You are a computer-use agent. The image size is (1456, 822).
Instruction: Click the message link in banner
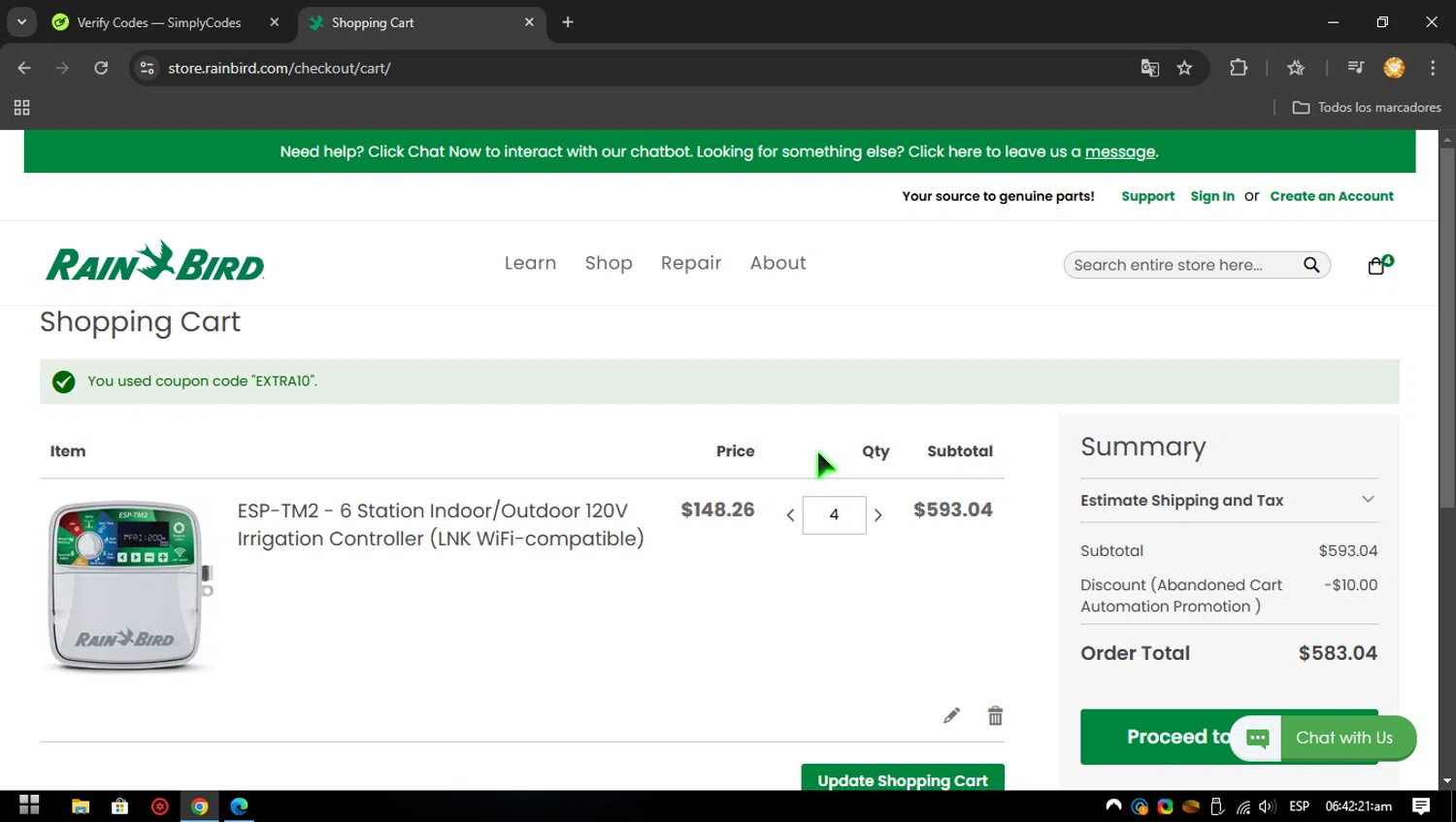pyautogui.click(x=1120, y=151)
